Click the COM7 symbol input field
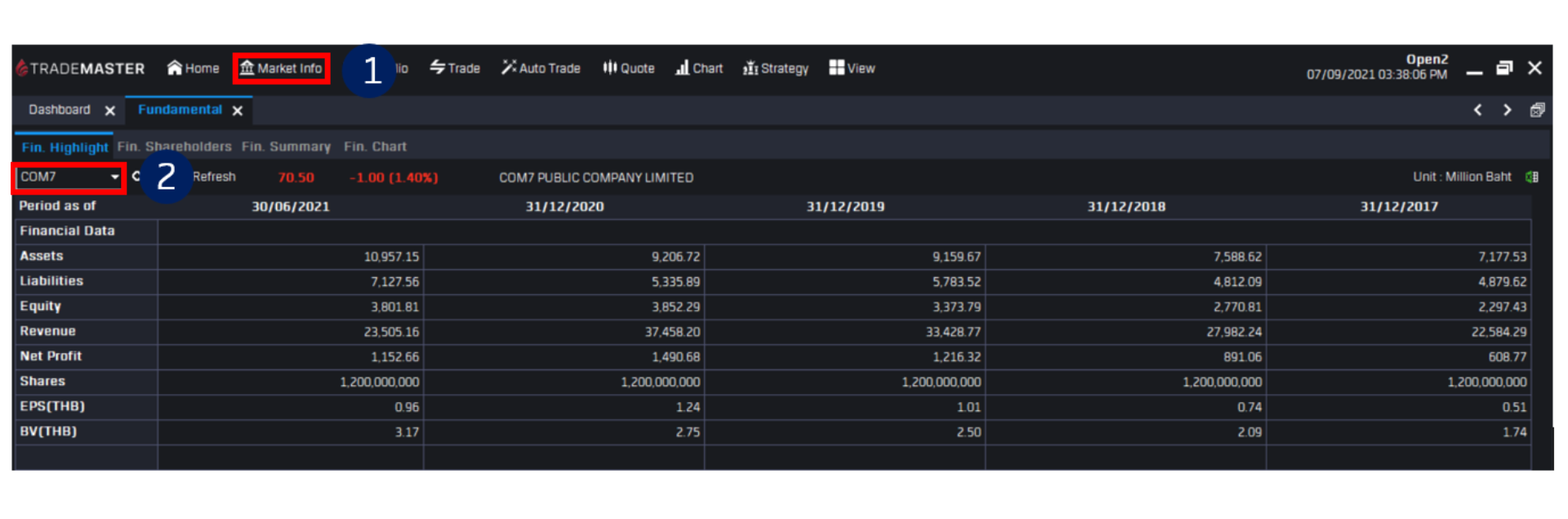This screenshot has height=519, width=1568. click(x=62, y=177)
